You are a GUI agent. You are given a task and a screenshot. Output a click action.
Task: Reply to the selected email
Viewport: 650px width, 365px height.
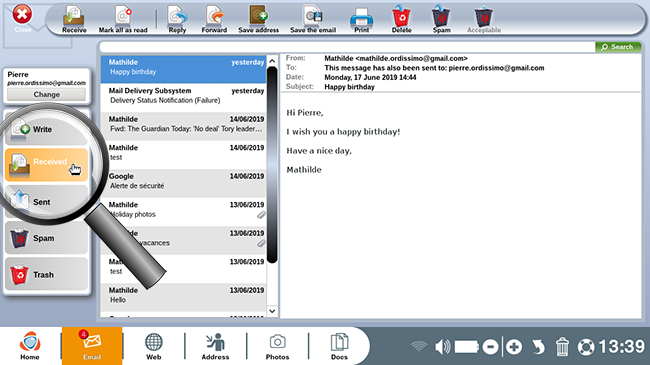tap(177, 19)
